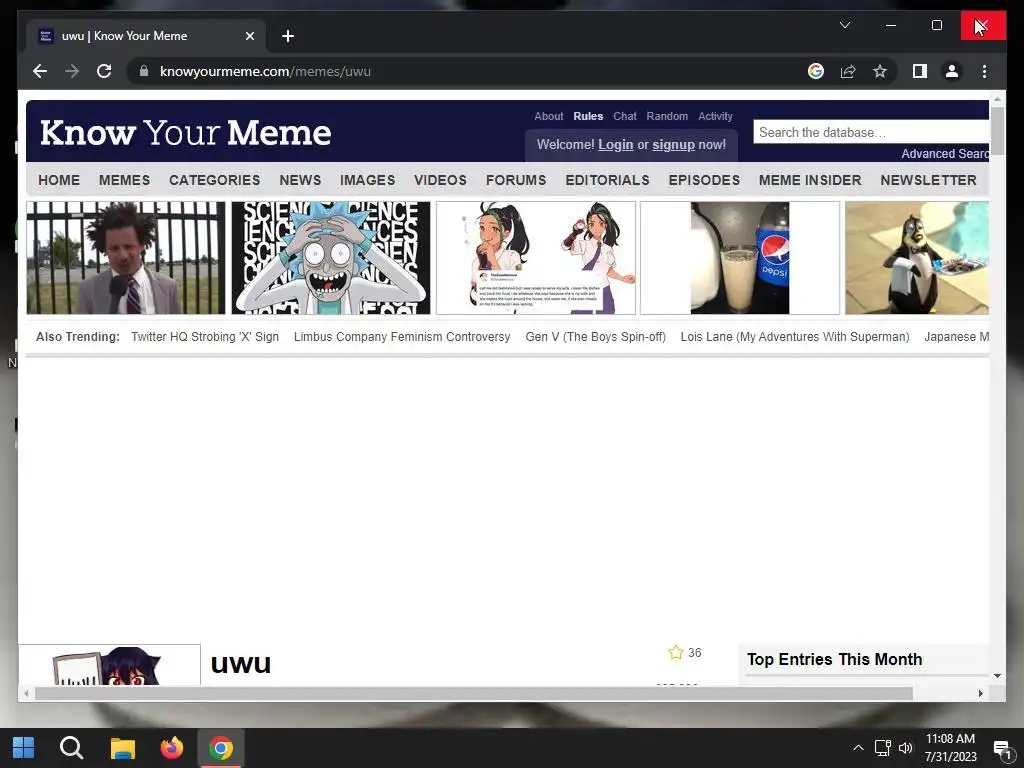Image resolution: width=1024 pixels, height=768 pixels.
Task: Open the Activity link
Action: (x=715, y=116)
